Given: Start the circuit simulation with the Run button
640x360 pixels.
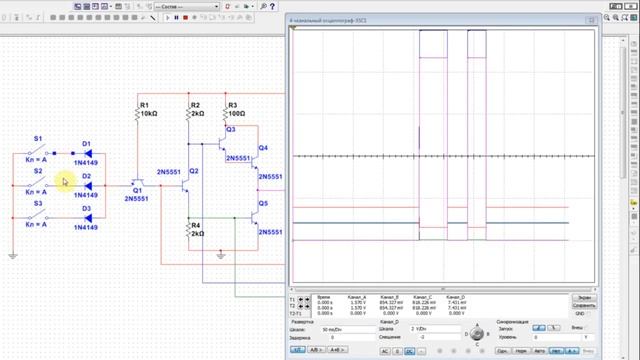Looking at the screenshot, I should click(167, 18).
